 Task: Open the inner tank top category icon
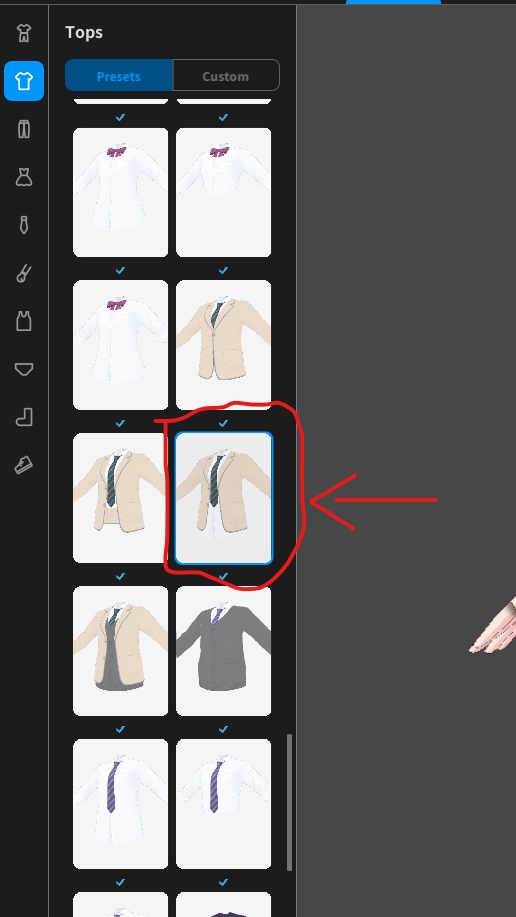point(23,321)
